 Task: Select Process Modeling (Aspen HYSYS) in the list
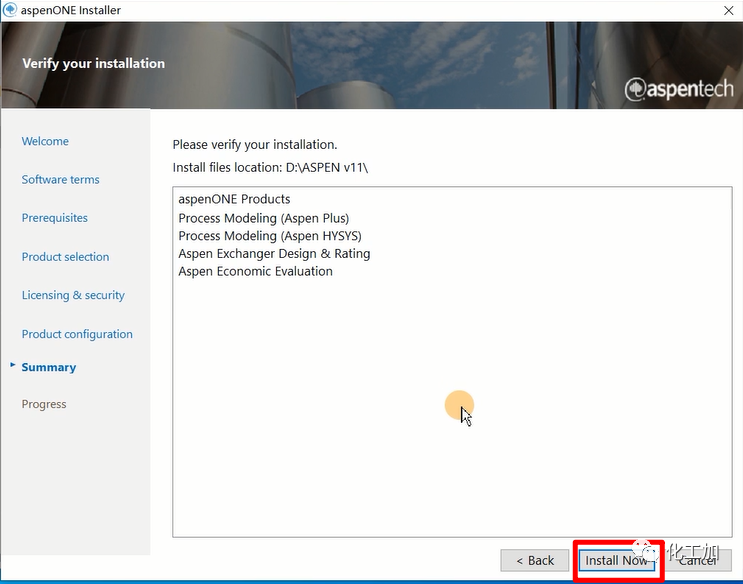coord(269,236)
